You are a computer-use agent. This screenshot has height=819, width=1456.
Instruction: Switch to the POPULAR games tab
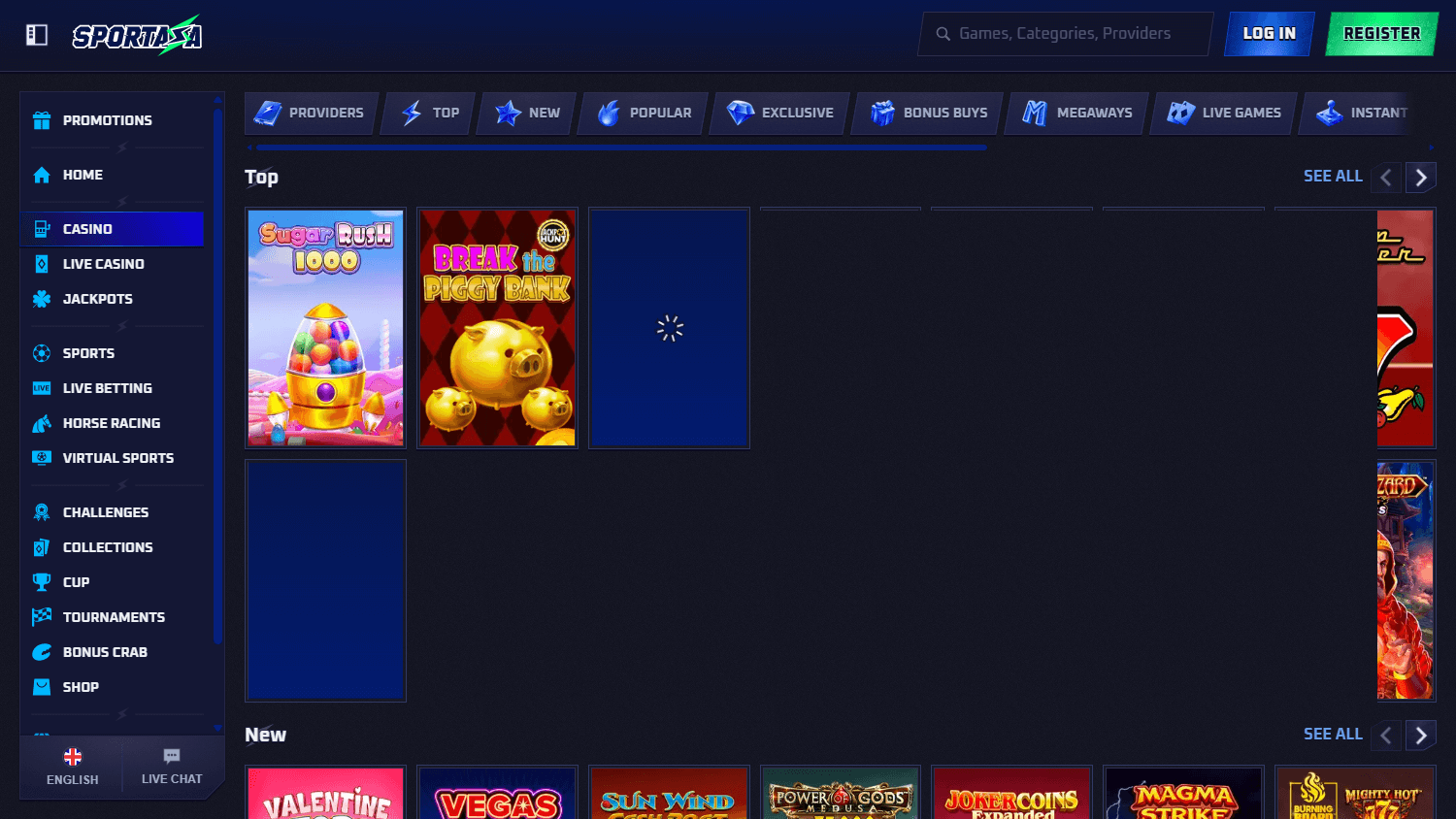[x=643, y=113]
